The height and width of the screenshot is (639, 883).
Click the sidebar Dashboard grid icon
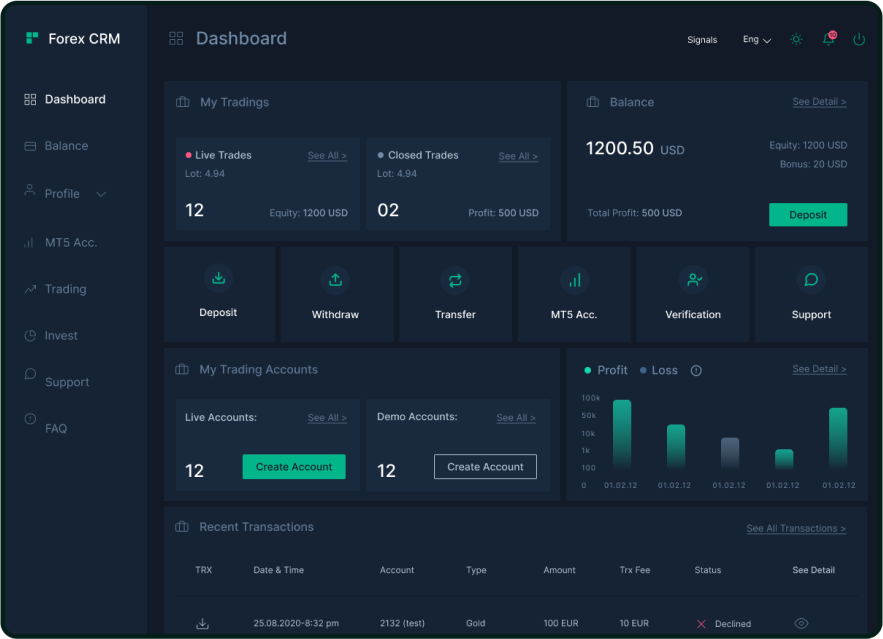point(30,100)
